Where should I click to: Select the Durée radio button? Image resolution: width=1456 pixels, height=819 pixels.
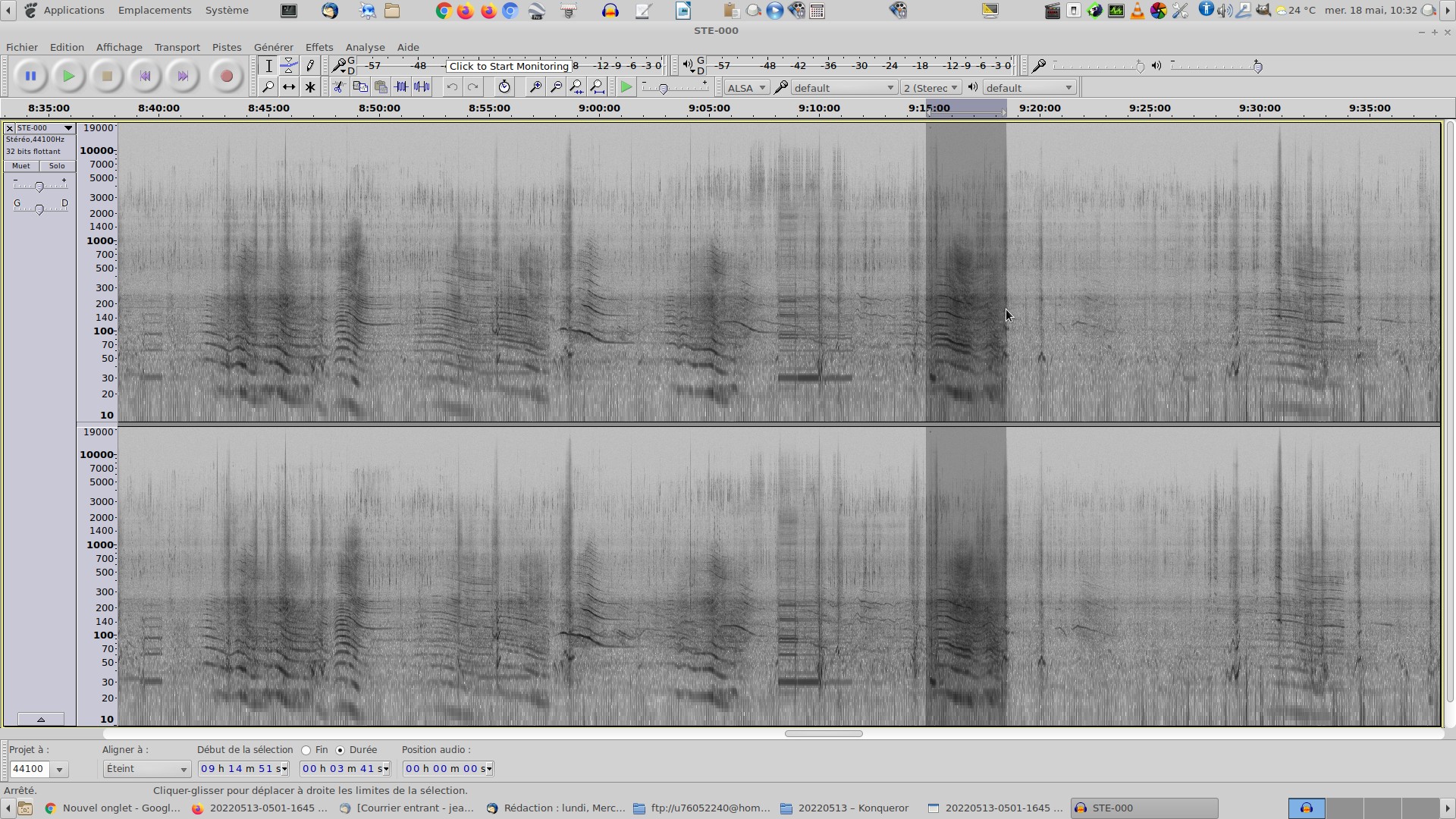click(340, 750)
